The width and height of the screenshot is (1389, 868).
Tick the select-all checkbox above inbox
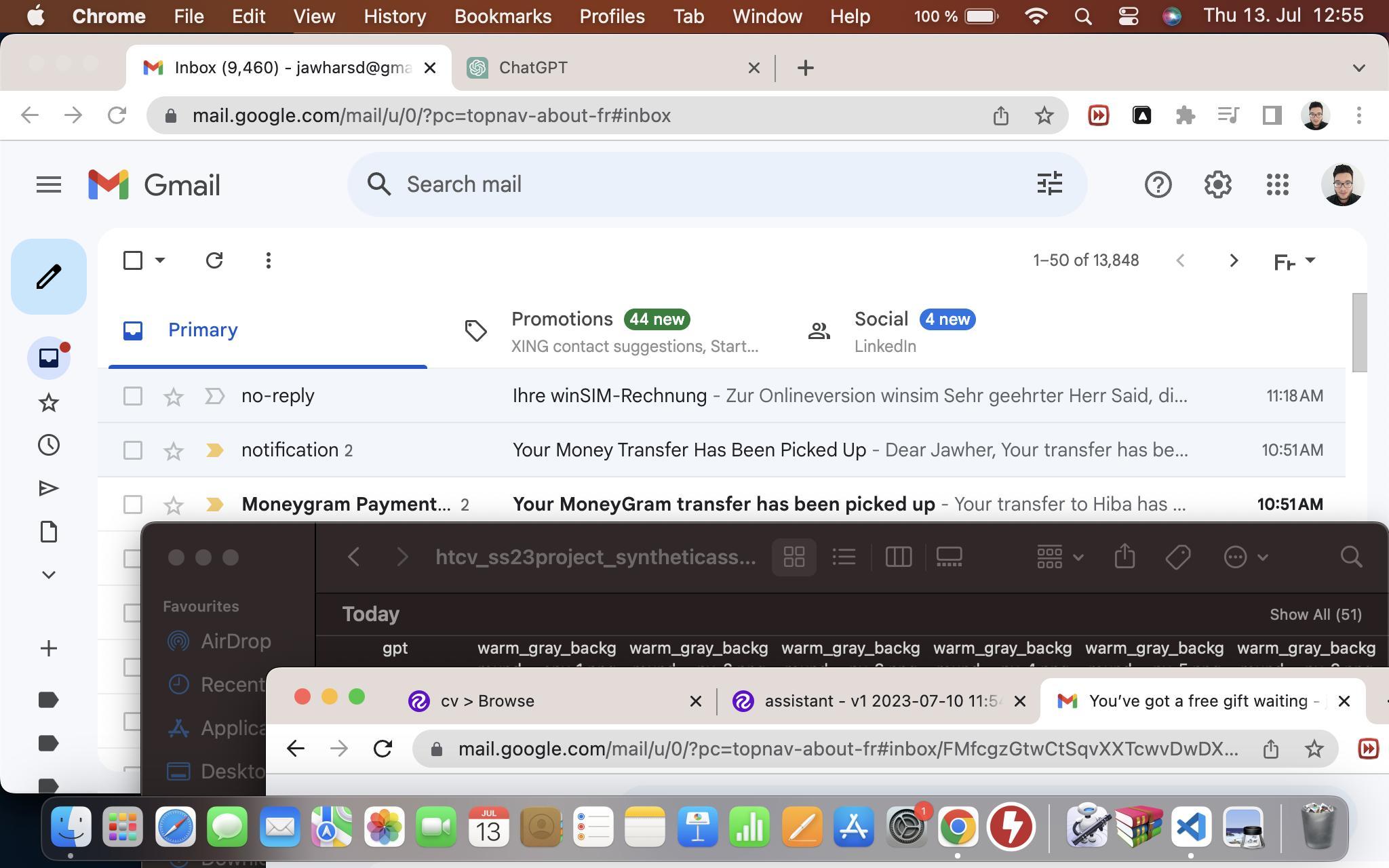point(133,260)
